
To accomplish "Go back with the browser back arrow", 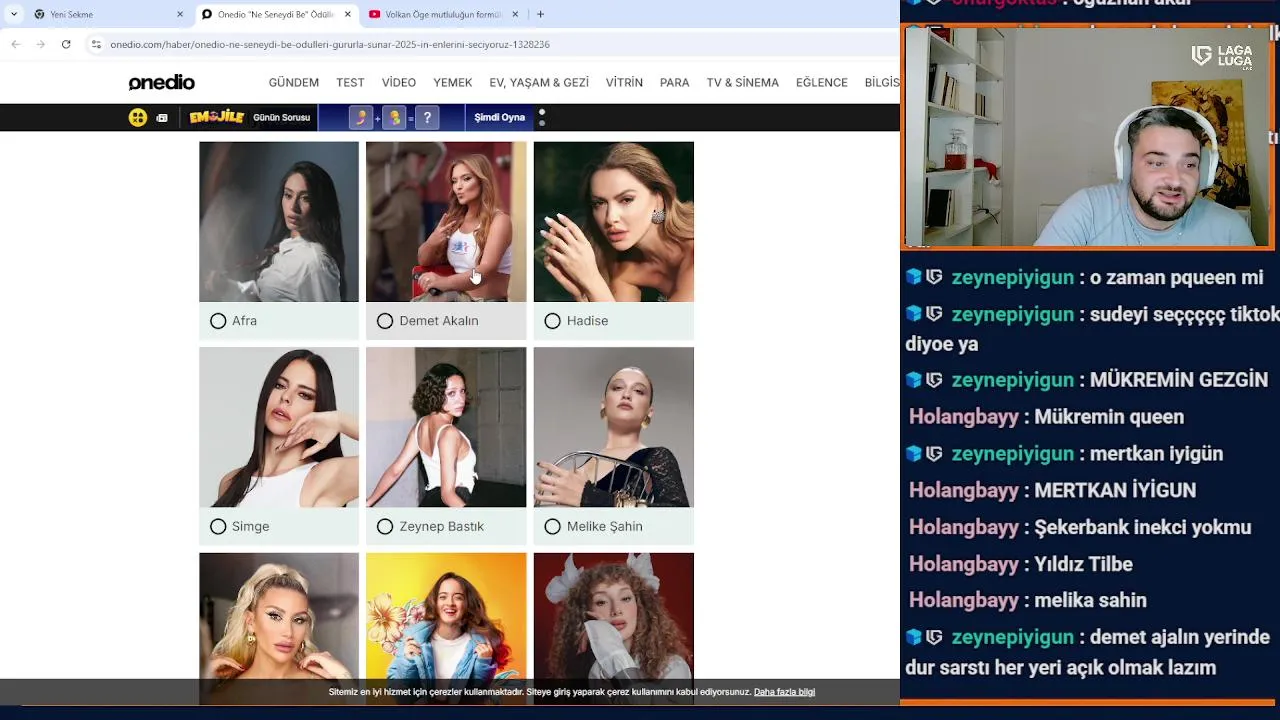I will point(15,44).
